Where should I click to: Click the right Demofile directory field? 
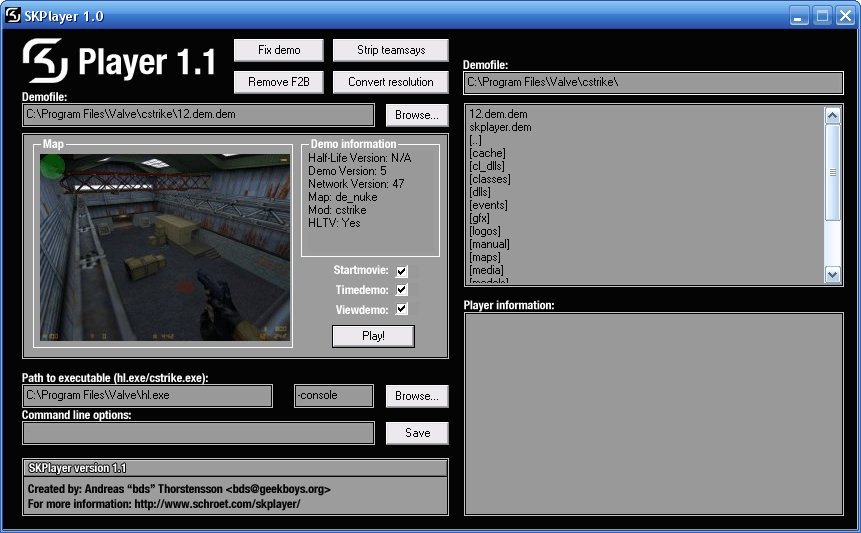click(x=653, y=82)
